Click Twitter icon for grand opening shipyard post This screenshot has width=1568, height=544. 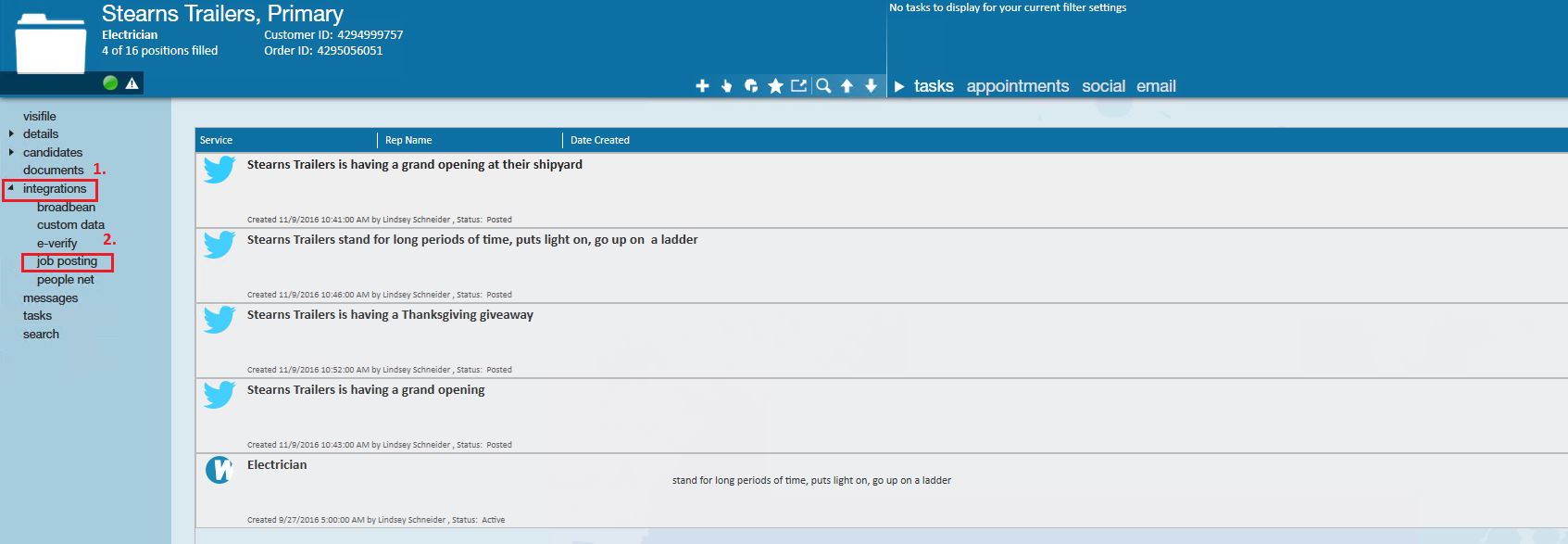coord(220,170)
